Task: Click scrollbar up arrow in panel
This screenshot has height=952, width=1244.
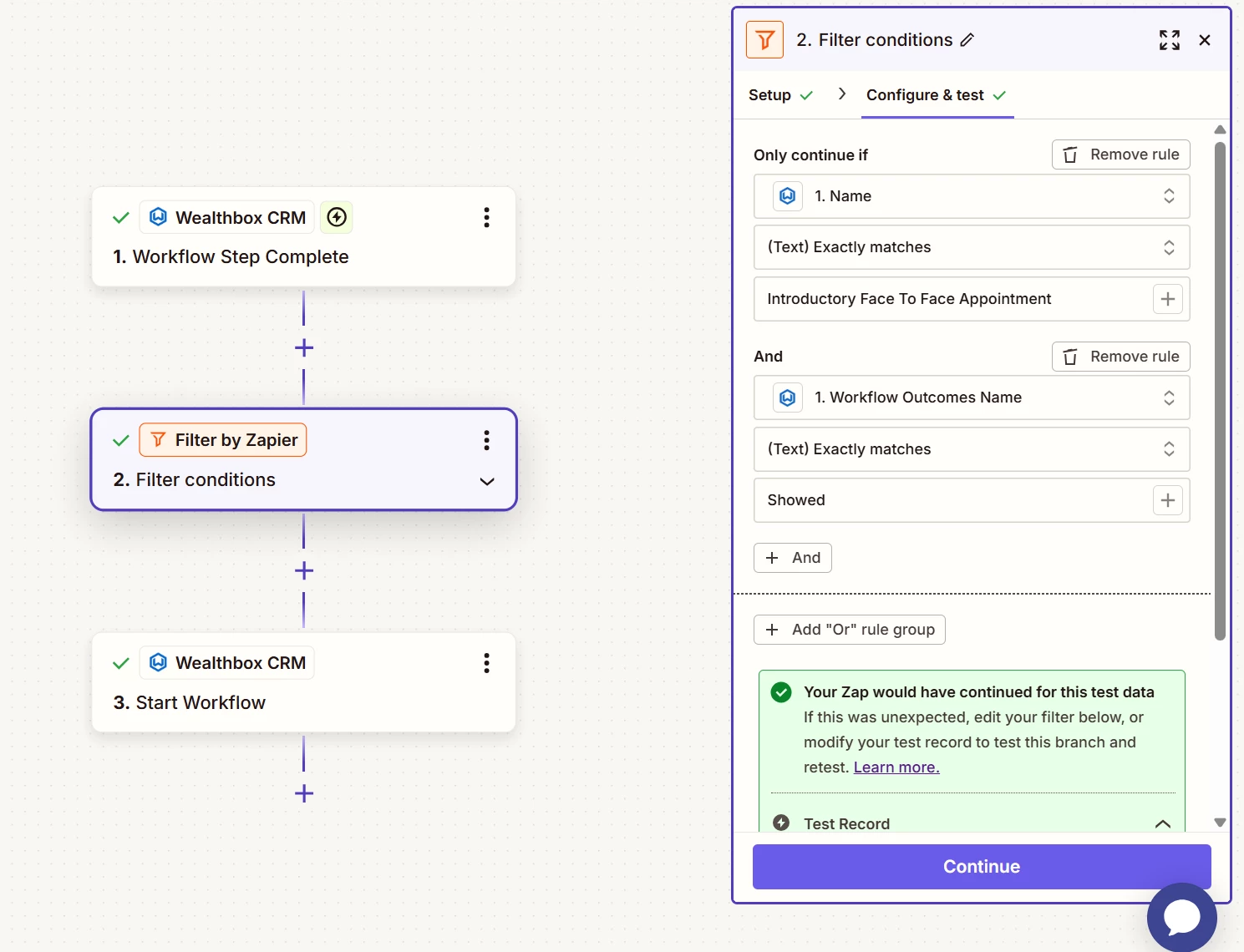Action: point(1220,129)
